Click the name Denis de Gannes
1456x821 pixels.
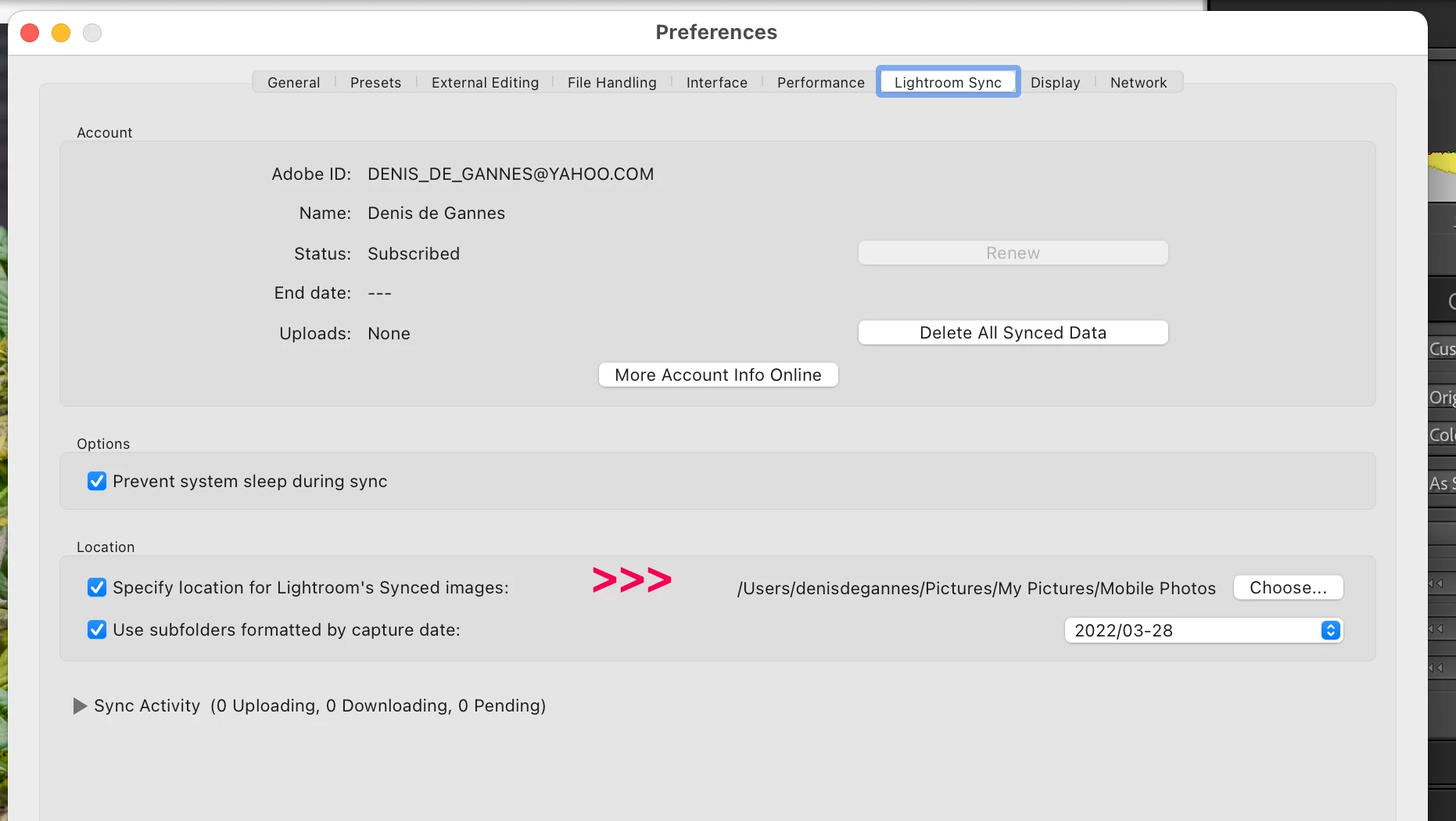[436, 213]
